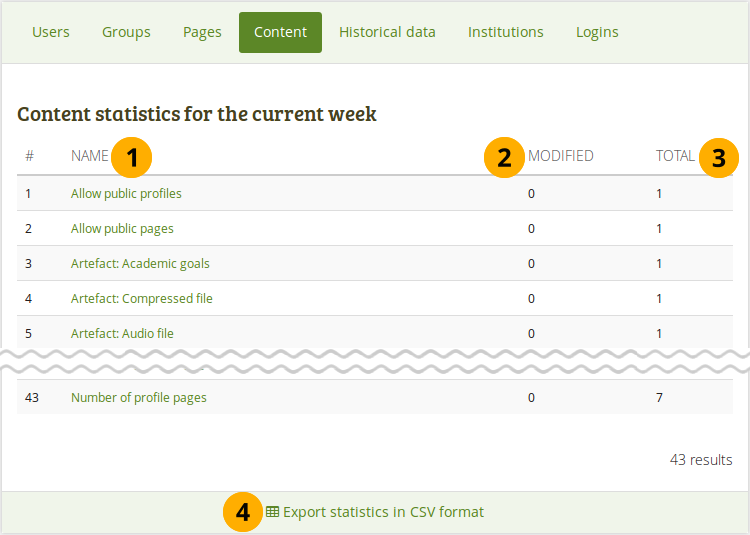Click the # column header
This screenshot has width=750, height=535.
29,156
